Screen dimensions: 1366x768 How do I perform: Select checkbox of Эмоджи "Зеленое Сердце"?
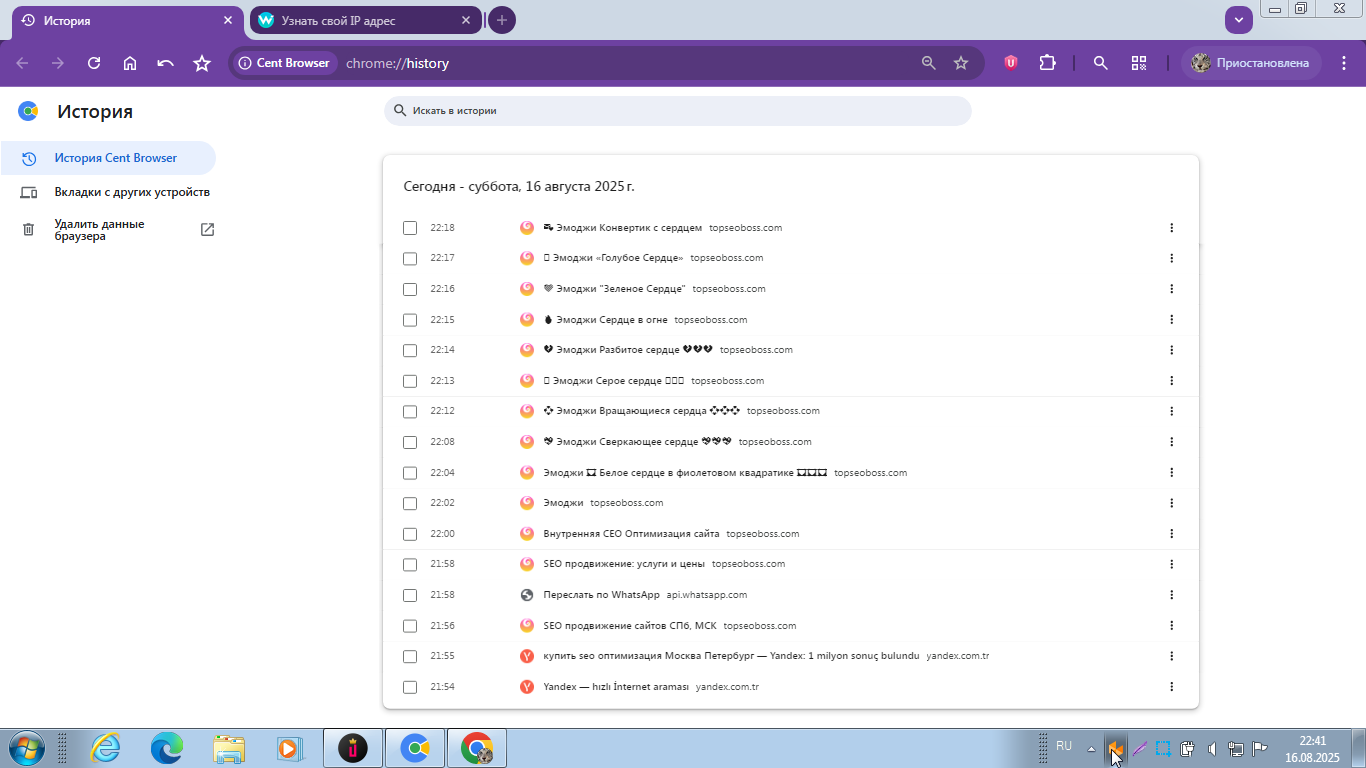(x=410, y=289)
